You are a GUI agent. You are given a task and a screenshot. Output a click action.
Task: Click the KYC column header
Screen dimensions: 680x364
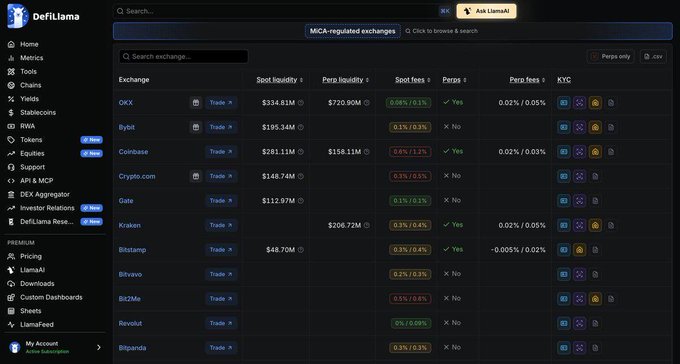pyautogui.click(x=564, y=80)
